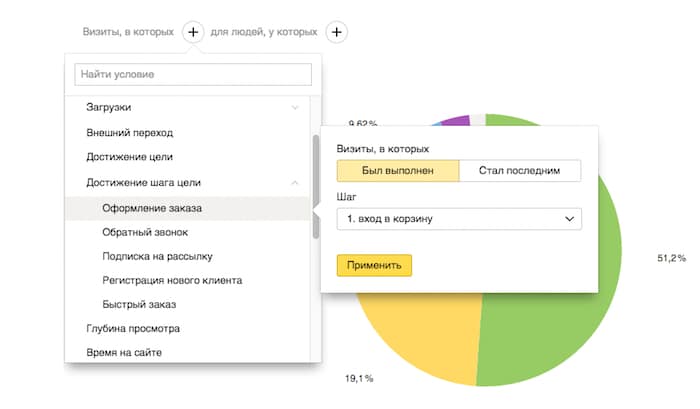Choose 'Глубина просмотра' condition

click(x=133, y=328)
